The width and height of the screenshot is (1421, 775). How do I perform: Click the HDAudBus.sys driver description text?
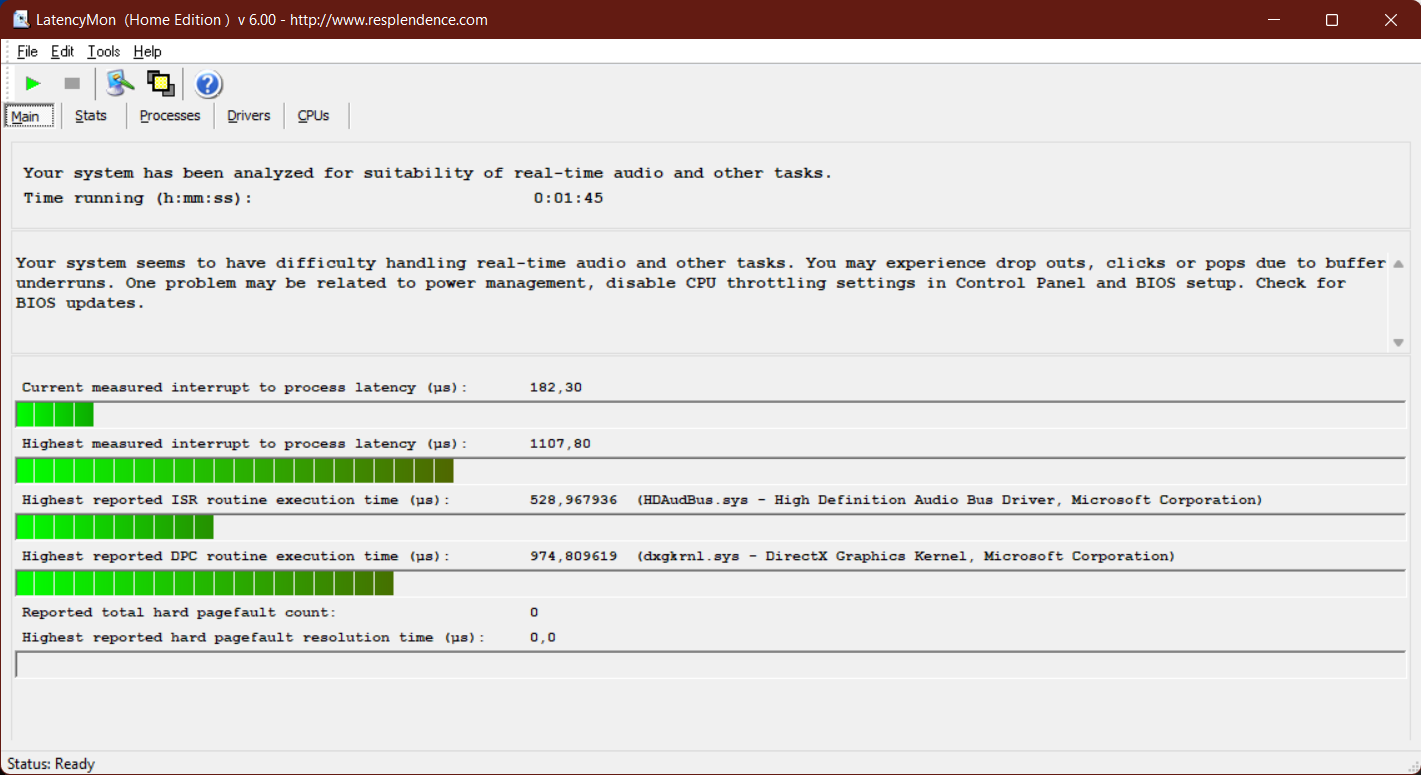tap(950, 499)
